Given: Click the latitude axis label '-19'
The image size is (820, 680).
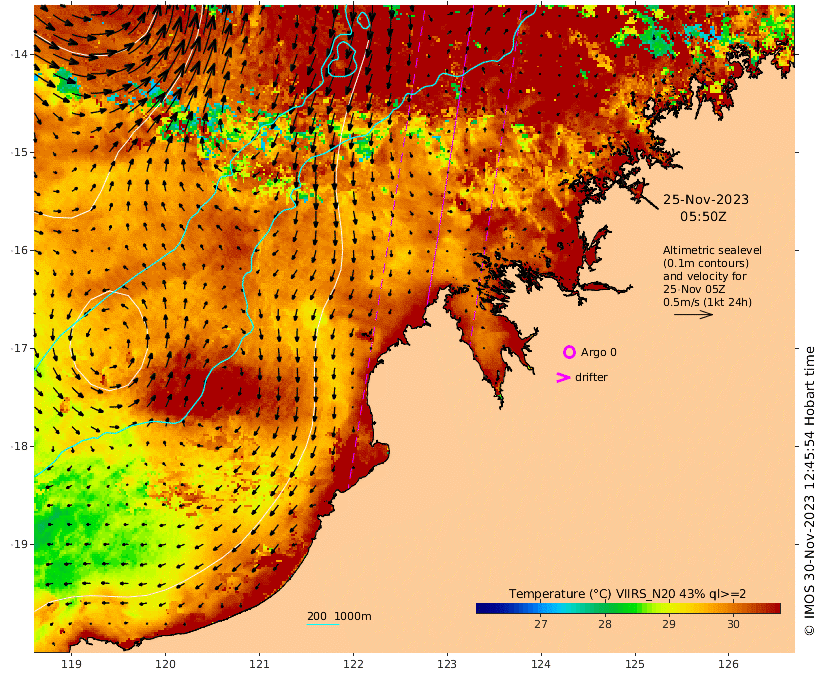Looking at the screenshot, I should click(20, 544).
